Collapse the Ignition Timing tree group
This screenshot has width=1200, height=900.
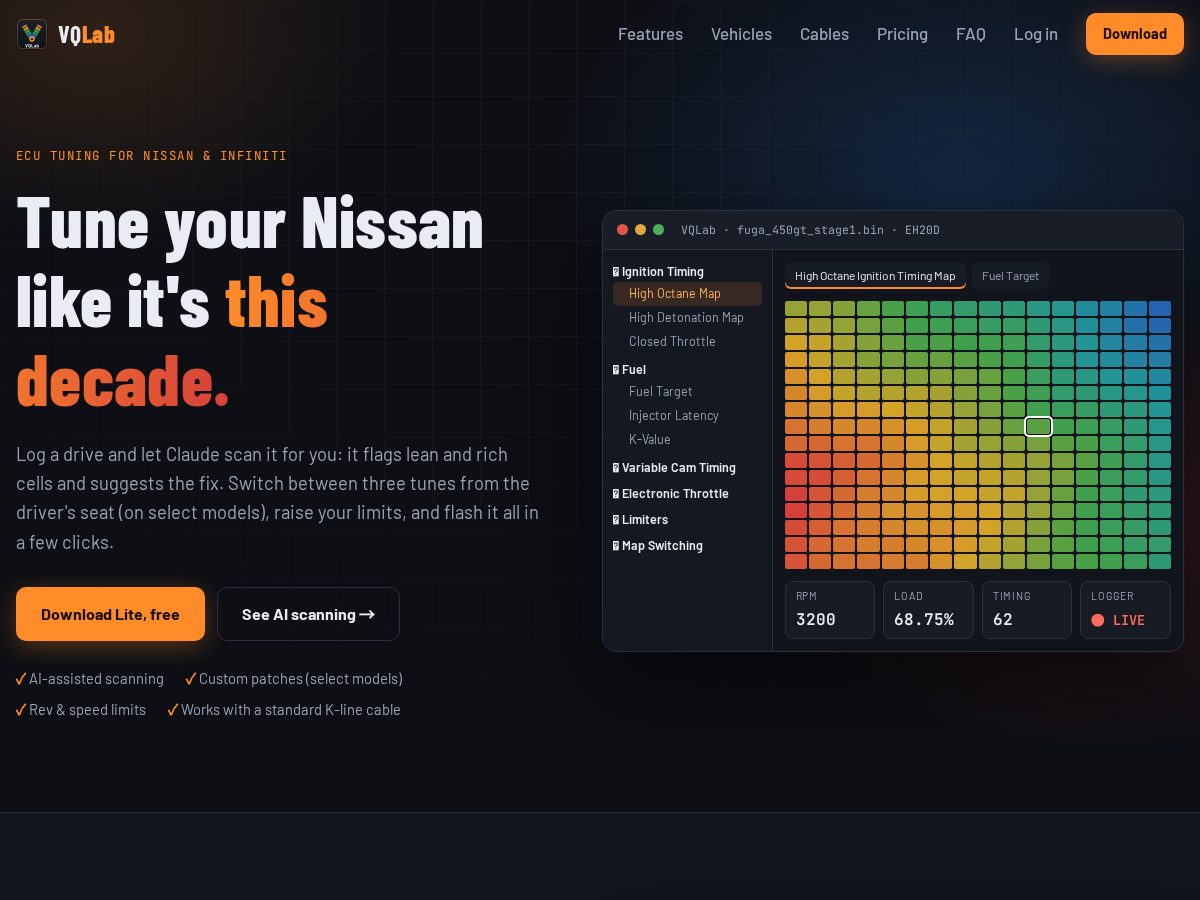pos(658,272)
